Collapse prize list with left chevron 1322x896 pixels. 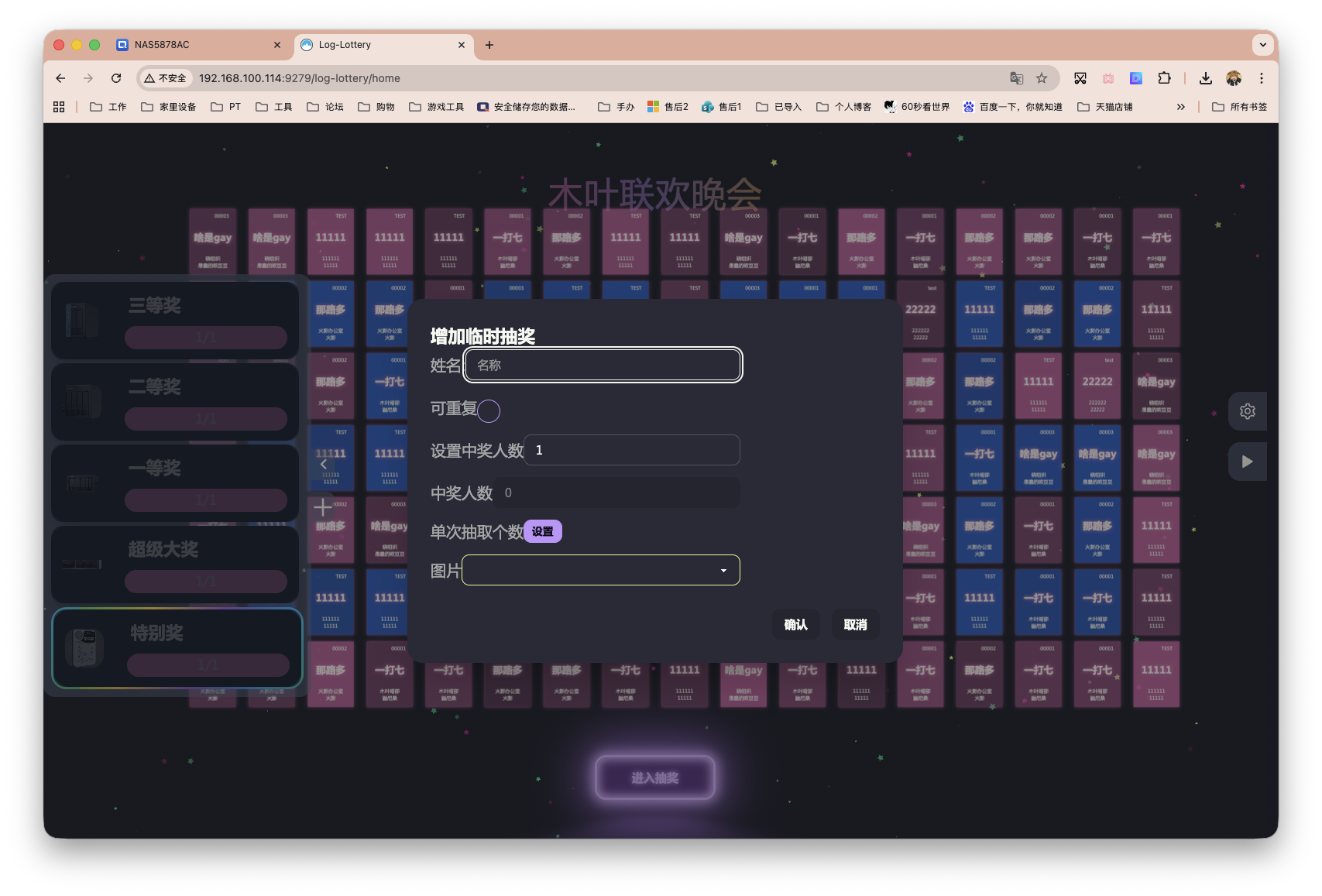324,464
